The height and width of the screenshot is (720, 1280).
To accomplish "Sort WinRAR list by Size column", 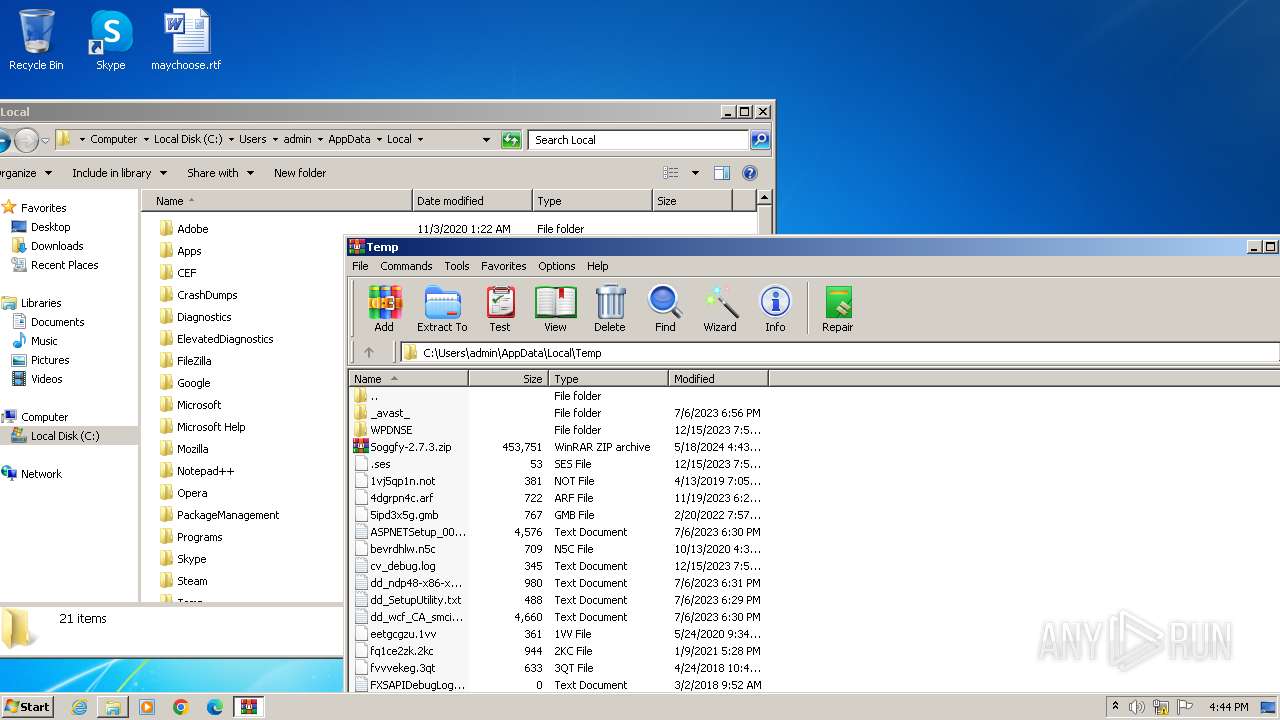I will 508,379.
